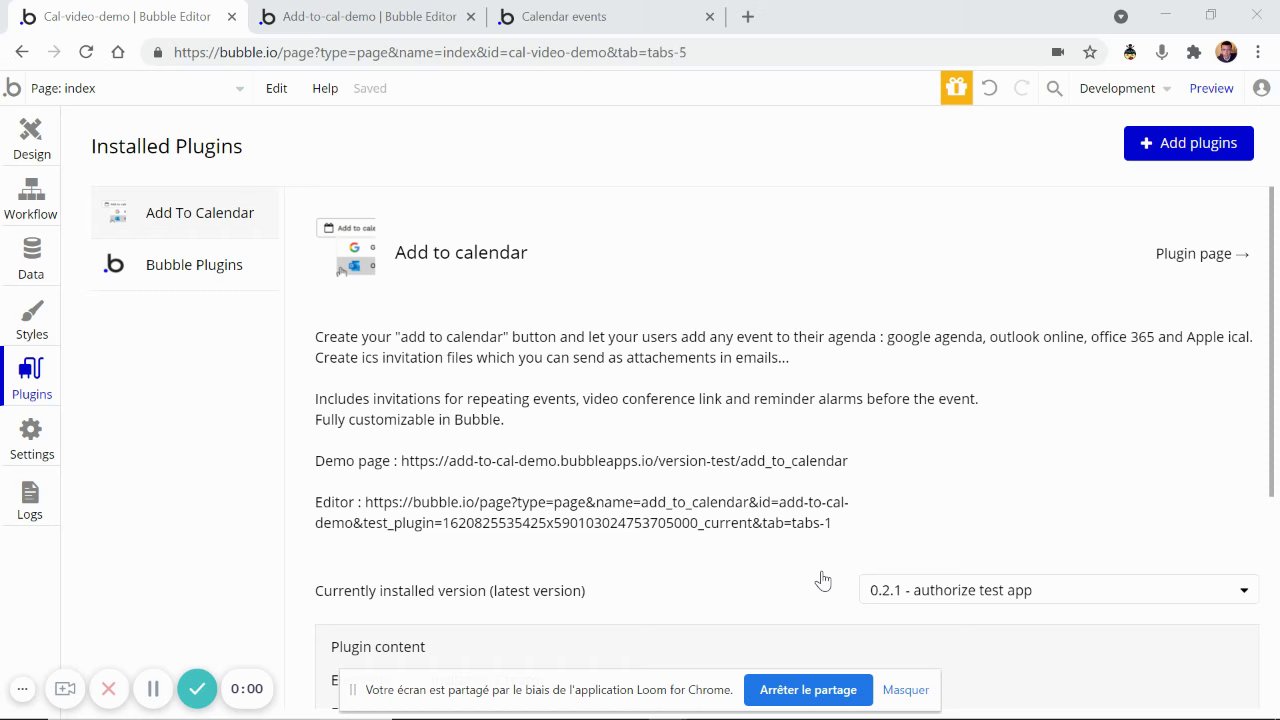
Task: Click the Add plugins button
Action: tap(1188, 143)
